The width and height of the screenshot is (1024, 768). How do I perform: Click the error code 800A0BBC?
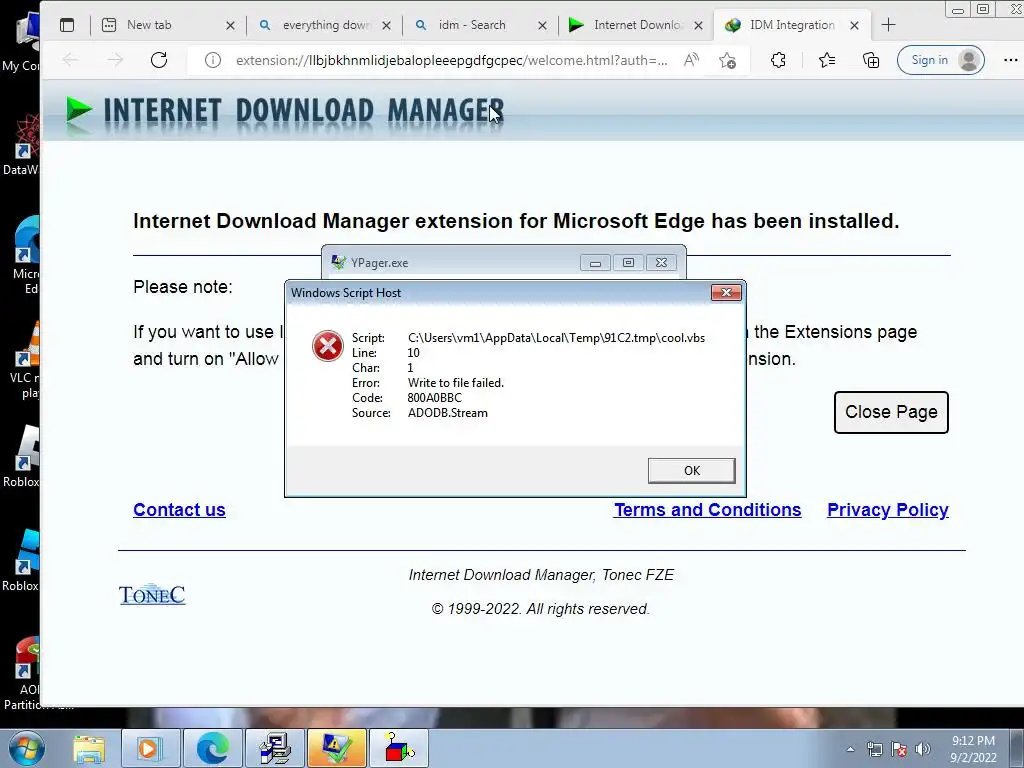pyautogui.click(x=434, y=398)
